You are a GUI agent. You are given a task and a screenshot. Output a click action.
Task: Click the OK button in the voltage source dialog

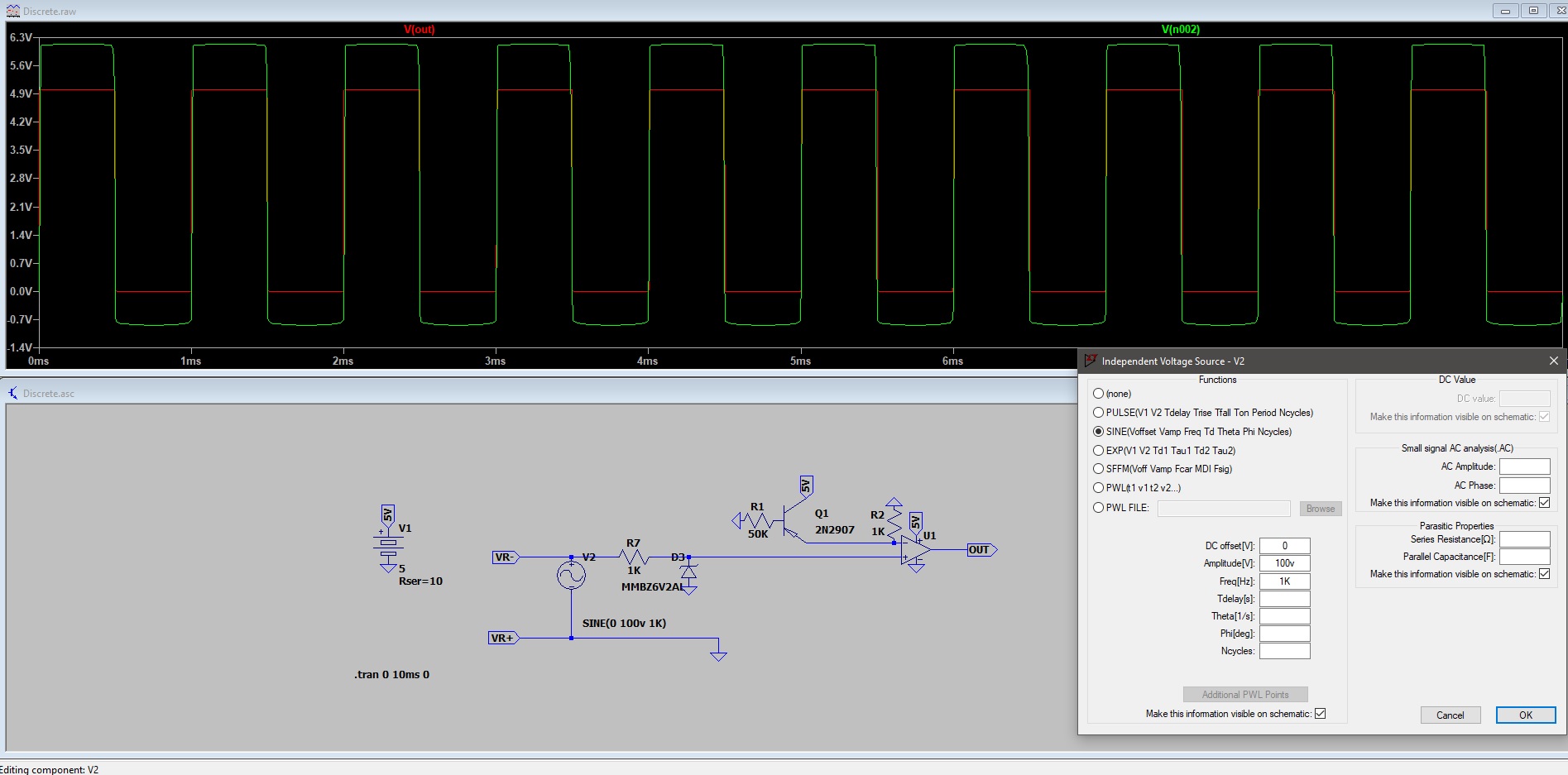[x=1525, y=715]
